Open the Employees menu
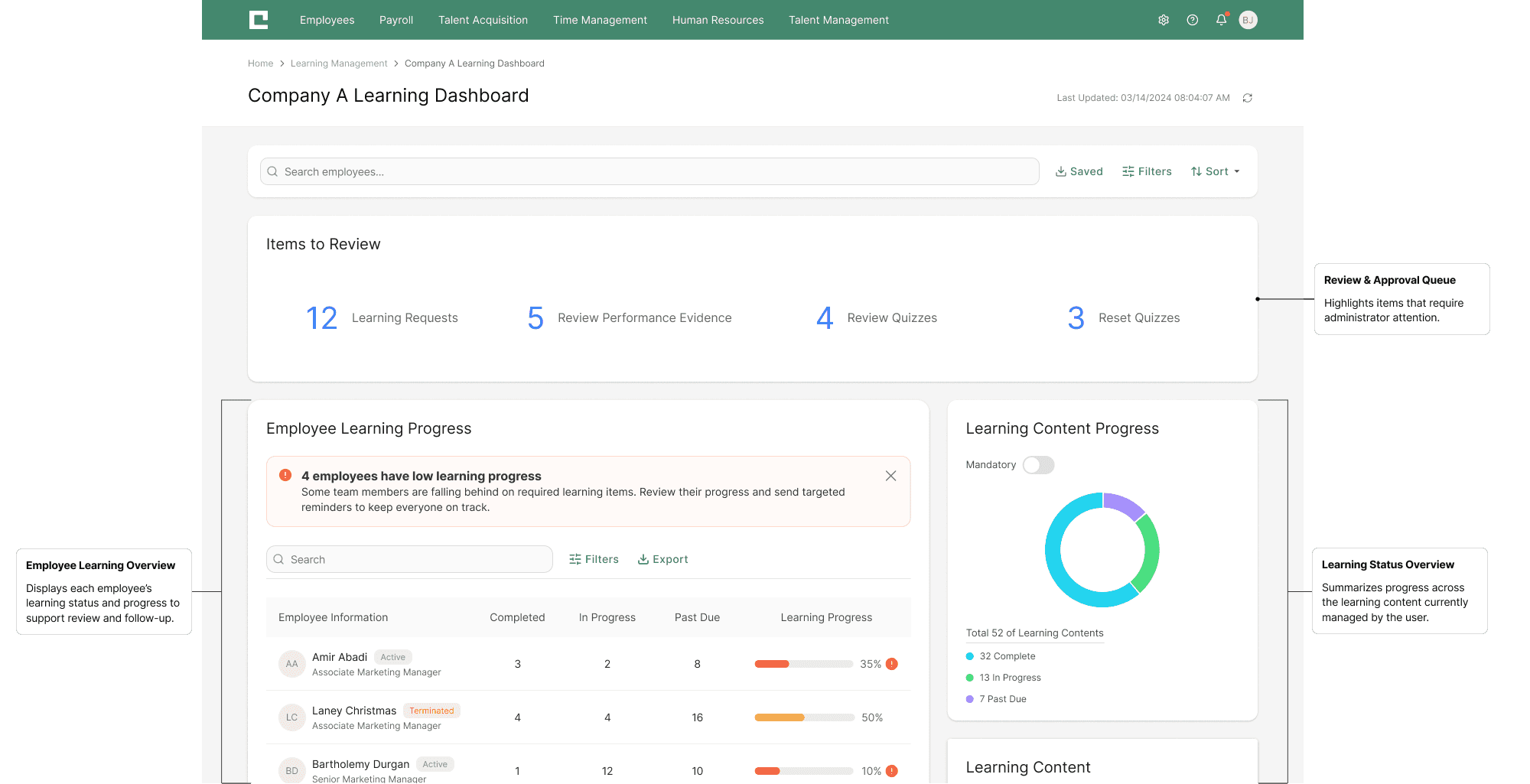The height and width of the screenshot is (784, 1530). (327, 20)
